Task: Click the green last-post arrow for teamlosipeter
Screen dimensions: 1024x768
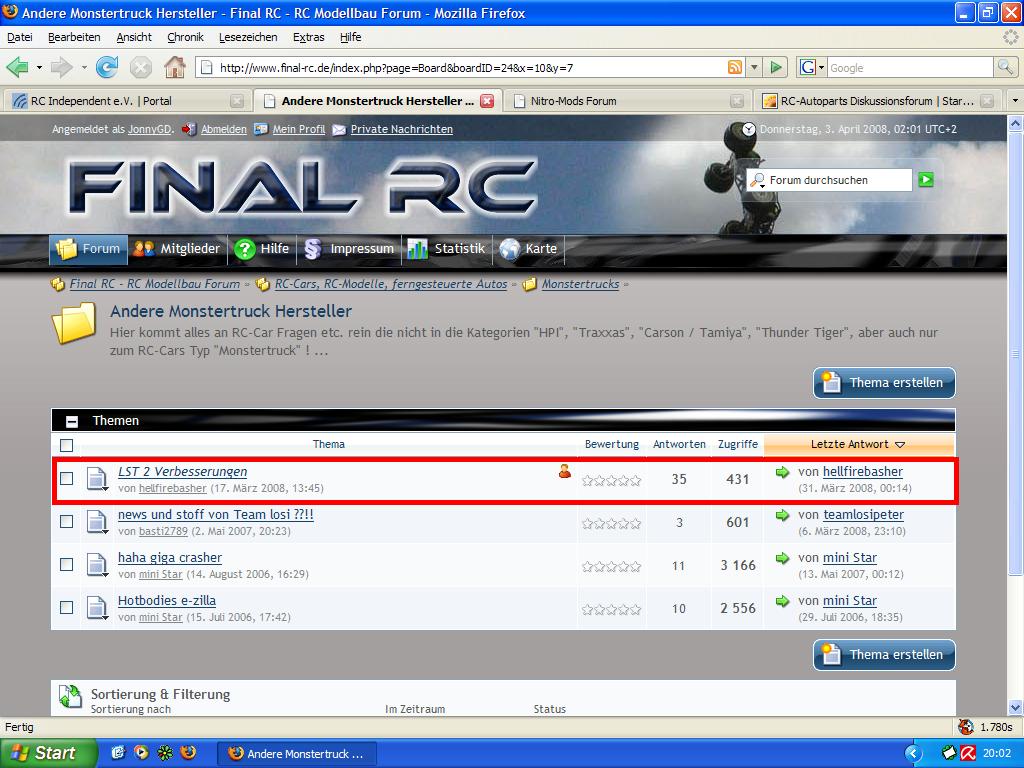Action: pos(782,515)
